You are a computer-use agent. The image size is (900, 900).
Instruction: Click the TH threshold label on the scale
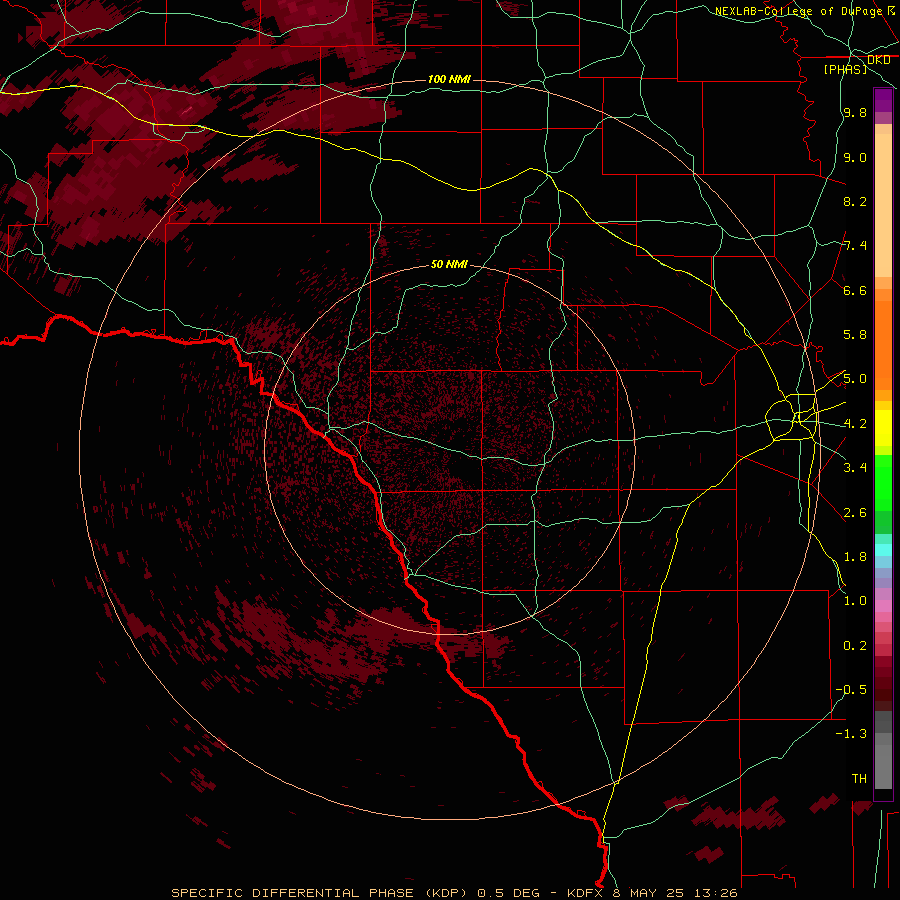(x=859, y=778)
